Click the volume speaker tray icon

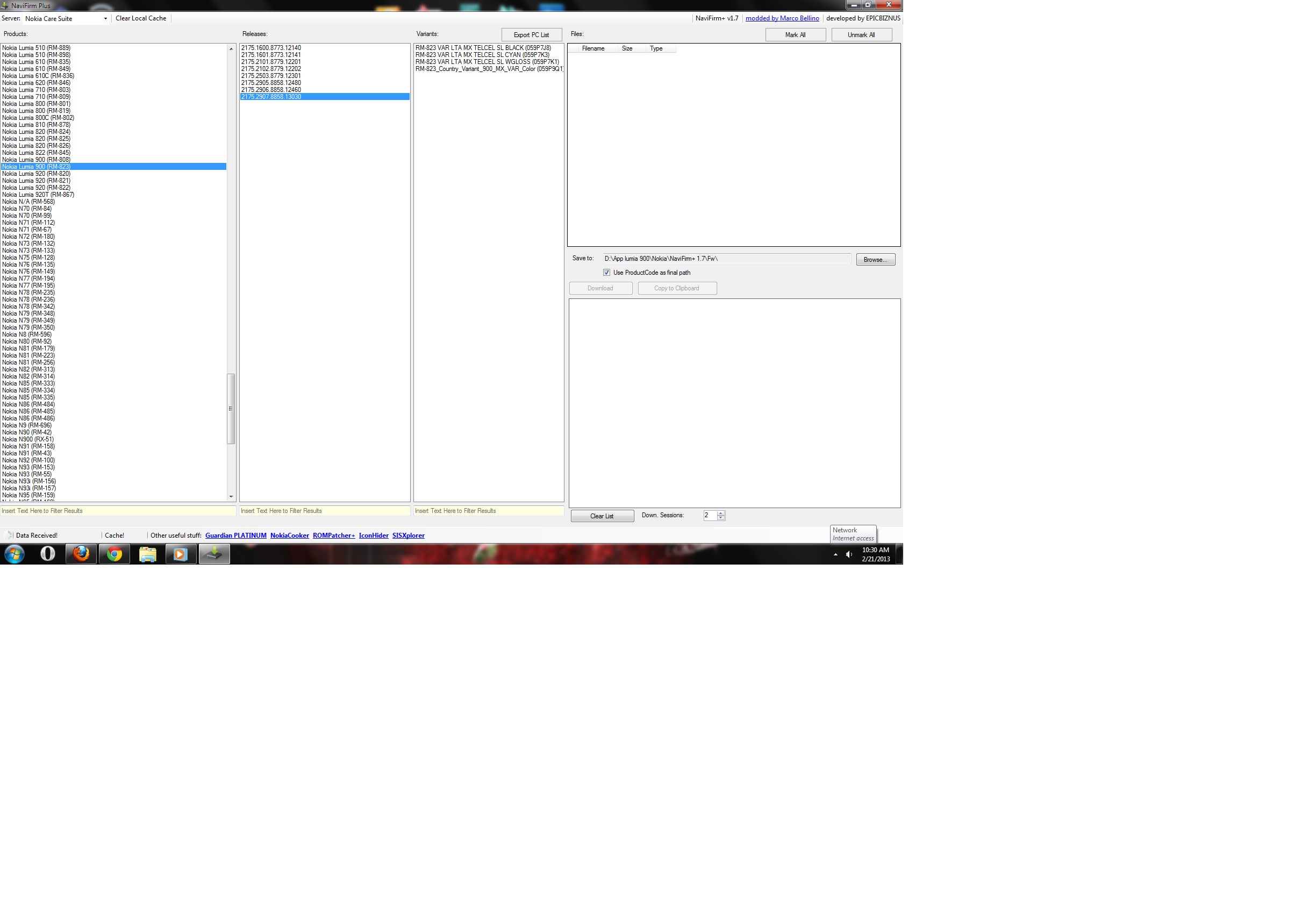pyautogui.click(x=848, y=554)
